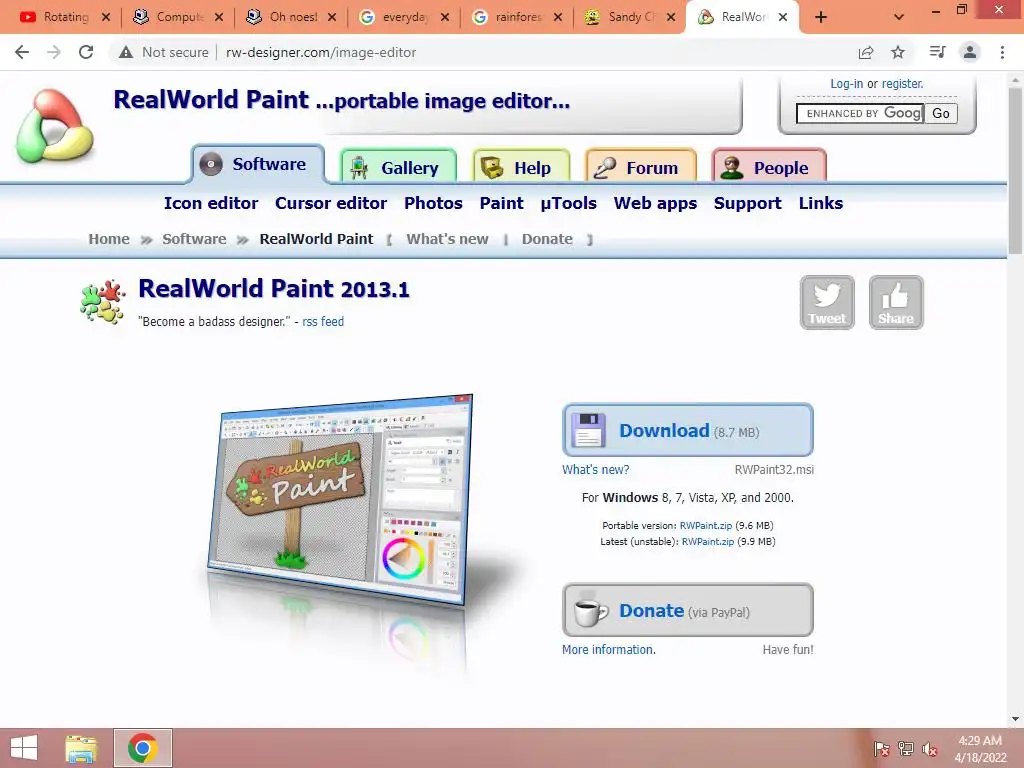This screenshot has width=1024, height=768.
Task: Select Support in the submenu
Action: point(747,203)
